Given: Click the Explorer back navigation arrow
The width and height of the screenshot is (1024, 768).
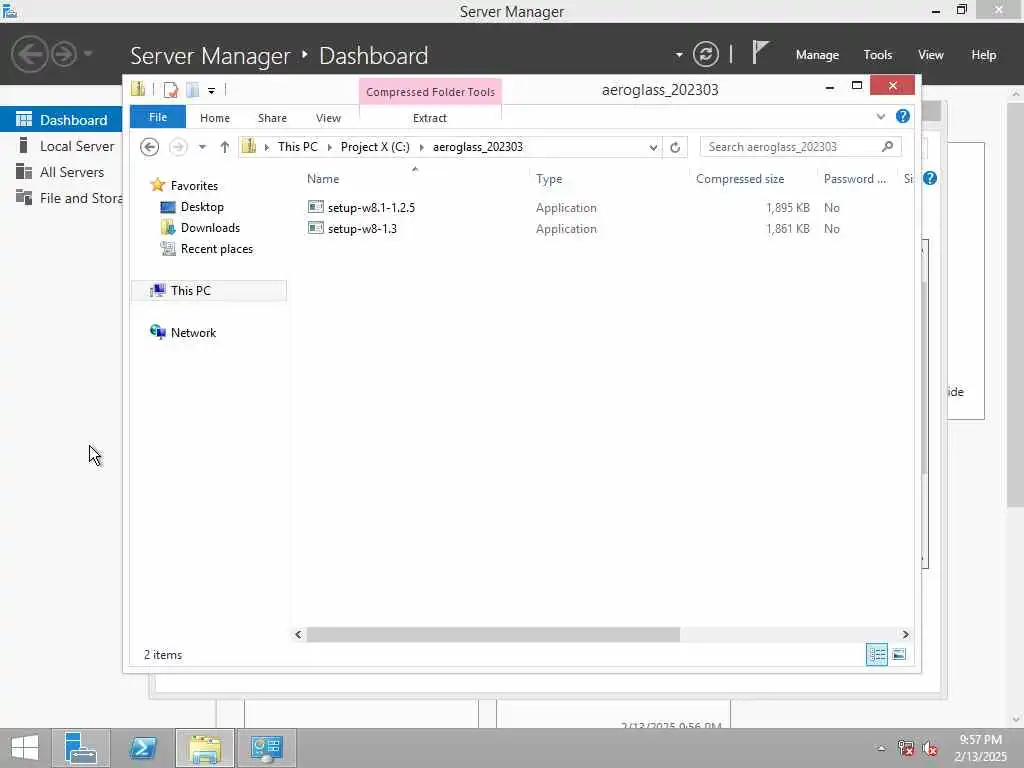Looking at the screenshot, I should click(150, 147).
